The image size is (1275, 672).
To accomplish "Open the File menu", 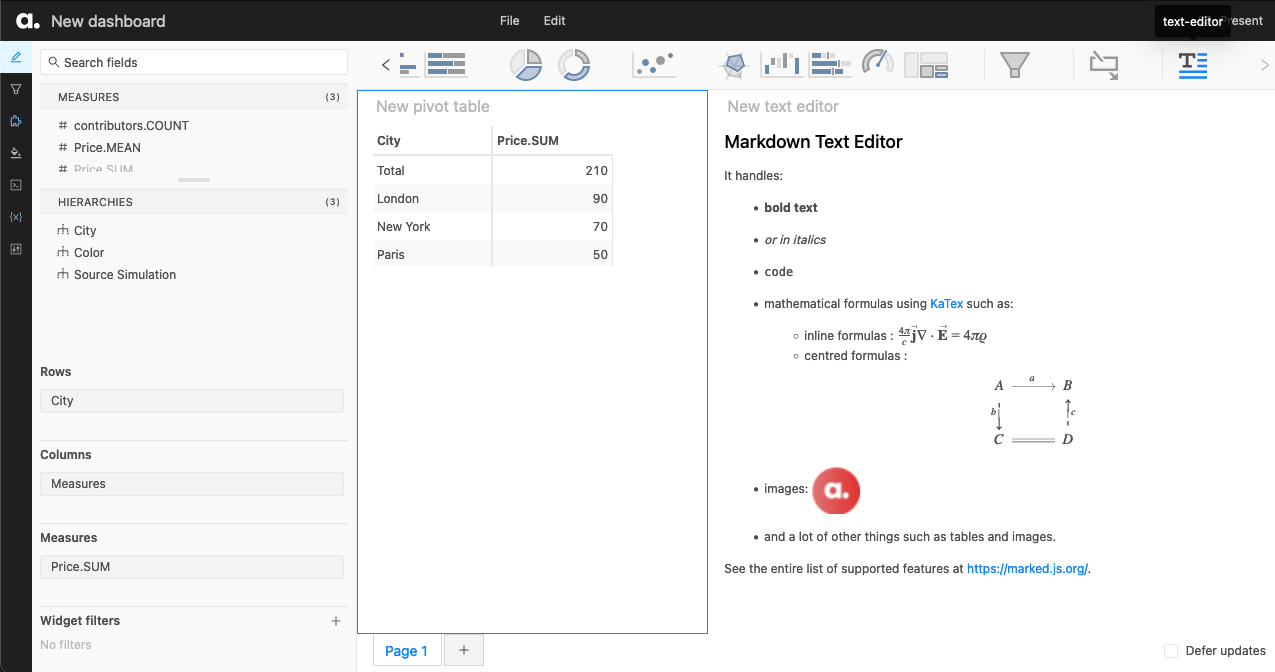I will 509,20.
